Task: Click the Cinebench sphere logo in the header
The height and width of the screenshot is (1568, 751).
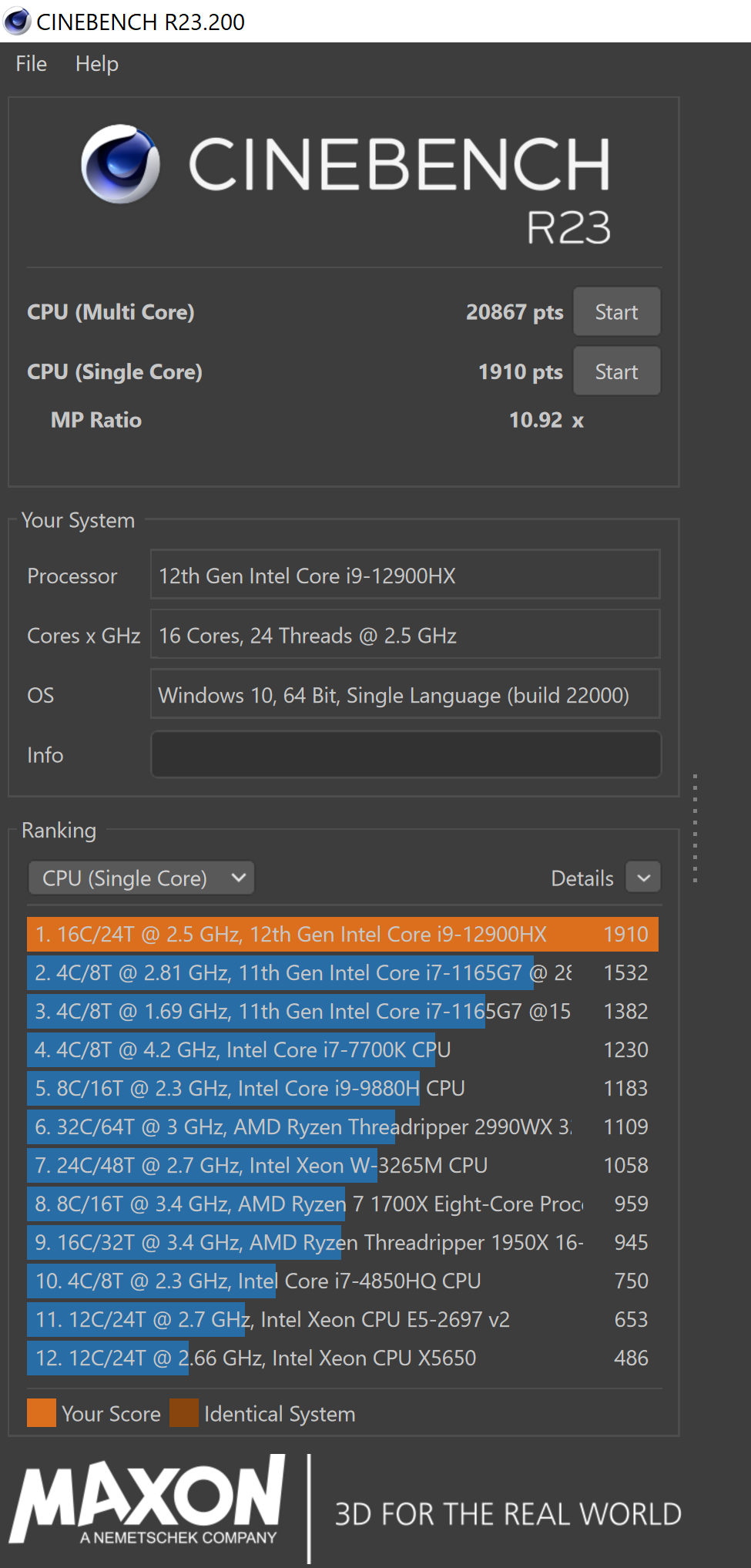Action: tap(121, 164)
